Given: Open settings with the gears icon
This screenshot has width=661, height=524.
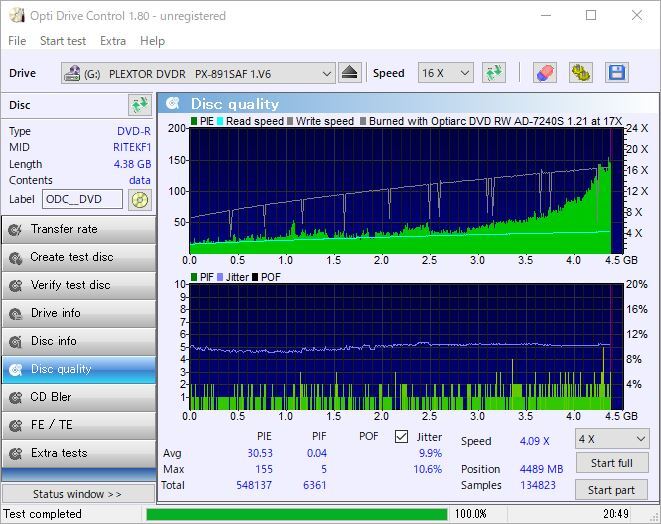Looking at the screenshot, I should coord(580,73).
